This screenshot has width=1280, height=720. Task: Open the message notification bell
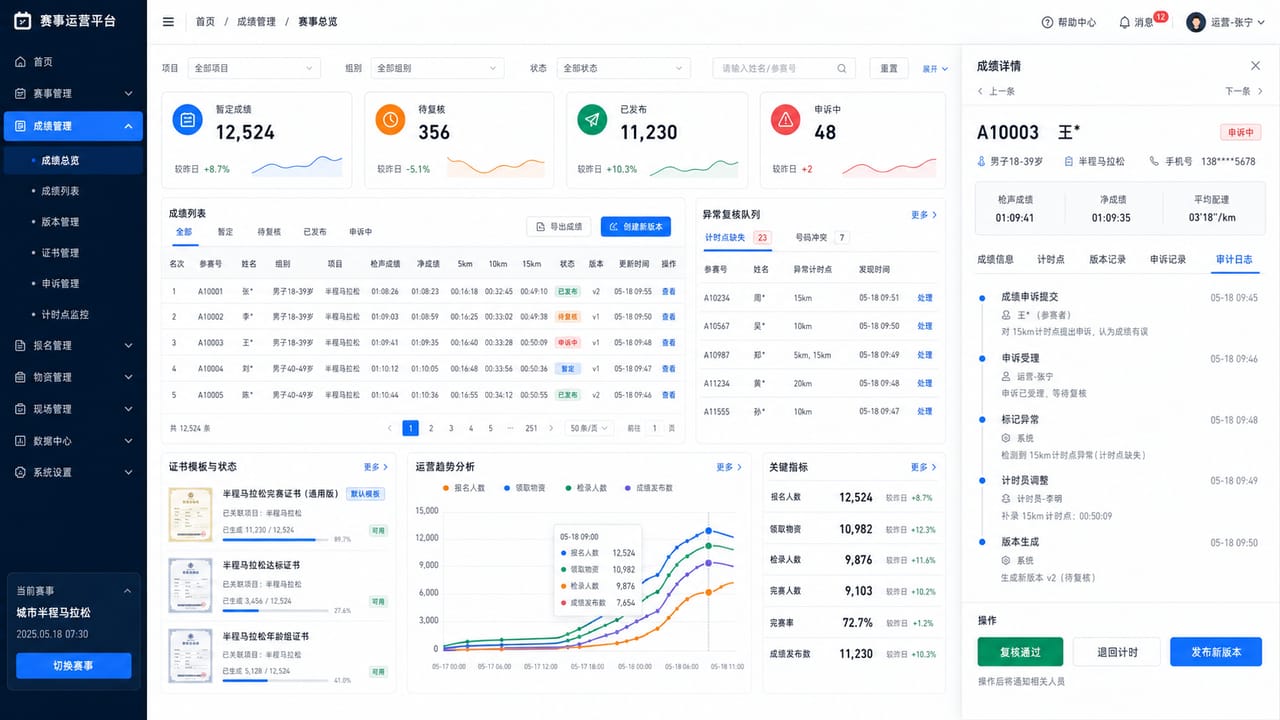pyautogui.click(x=1124, y=22)
